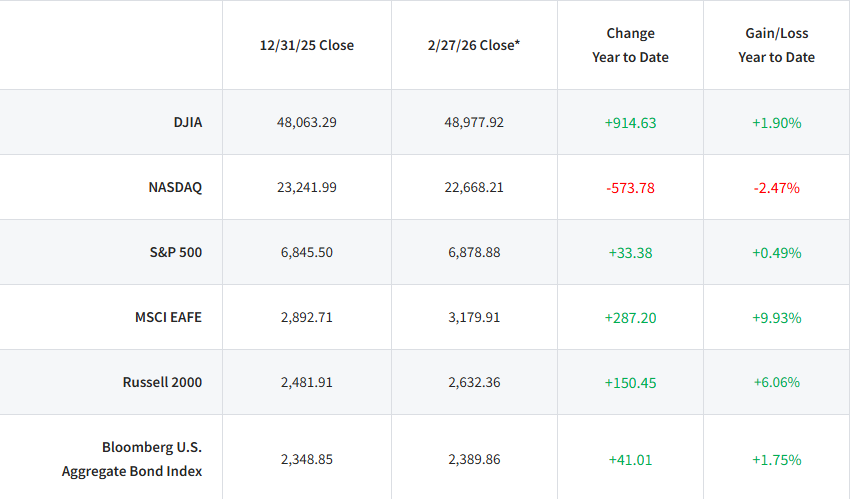850x499 pixels.
Task: Select MSCI EAFE gain +9.93% cell
Action: [777, 318]
